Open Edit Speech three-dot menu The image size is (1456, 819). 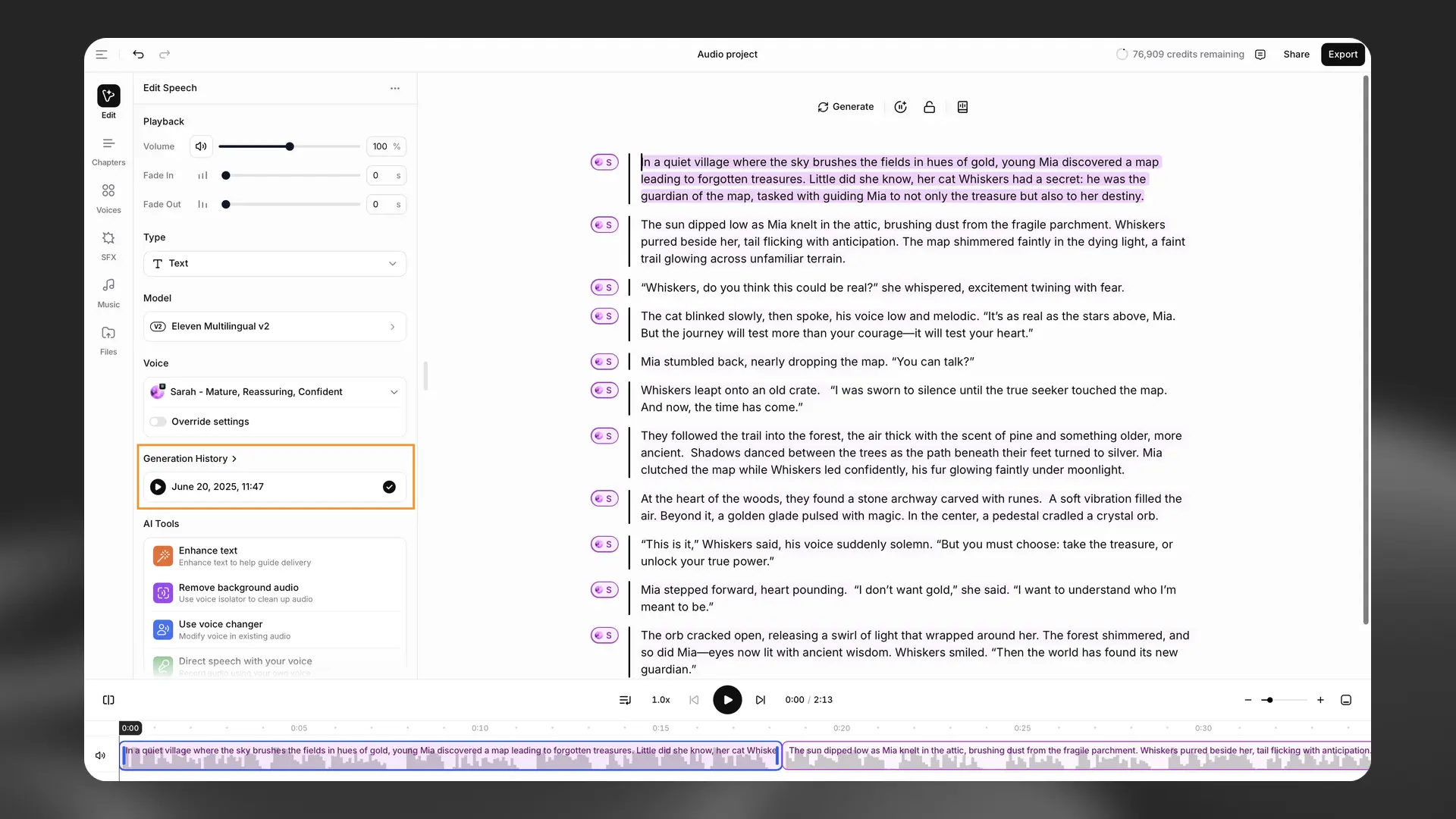(395, 88)
